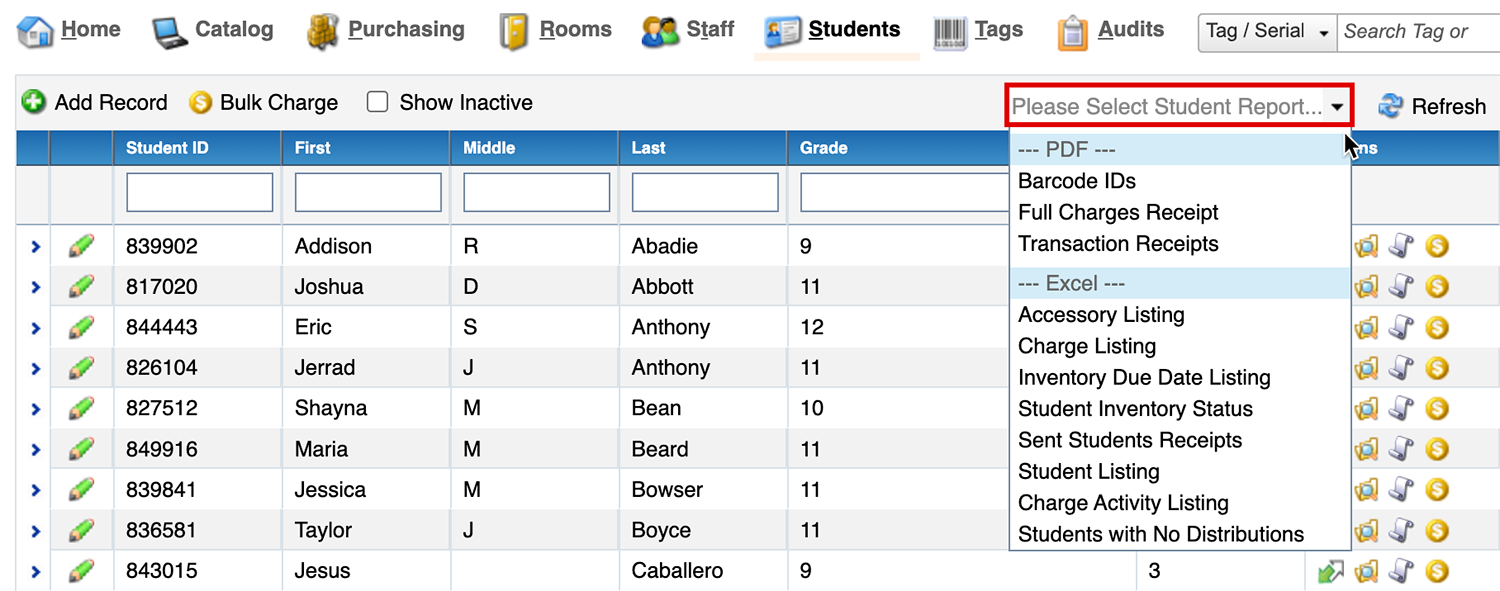Click the Bulk Charge coin icon
The image size is (1500, 591).
coord(200,102)
